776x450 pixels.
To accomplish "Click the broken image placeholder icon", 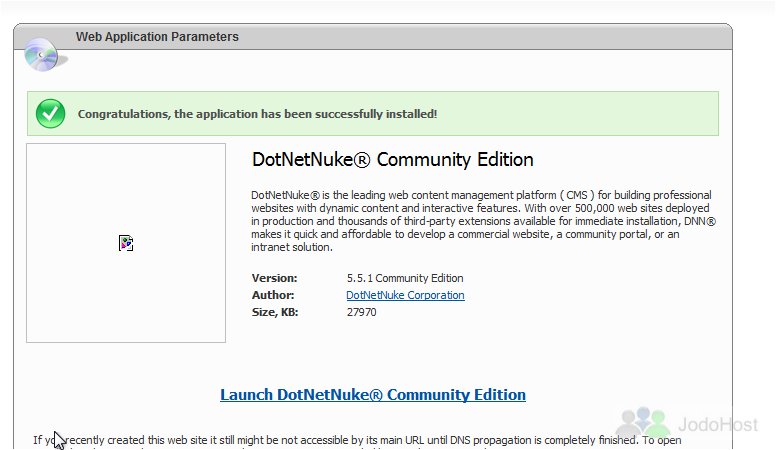I will 126,243.
